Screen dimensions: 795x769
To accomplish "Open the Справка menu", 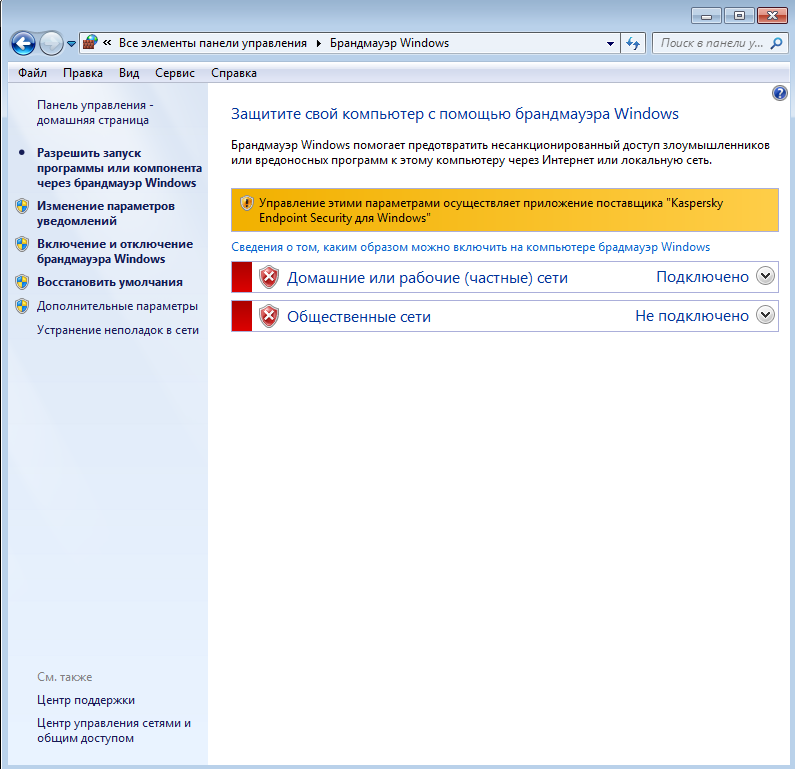I will pos(234,73).
